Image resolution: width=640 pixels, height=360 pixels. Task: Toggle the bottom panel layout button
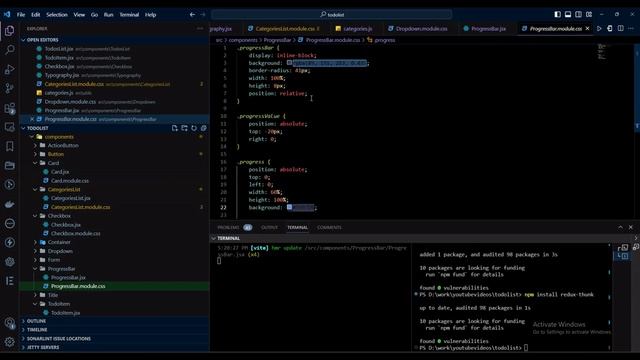[568, 14]
